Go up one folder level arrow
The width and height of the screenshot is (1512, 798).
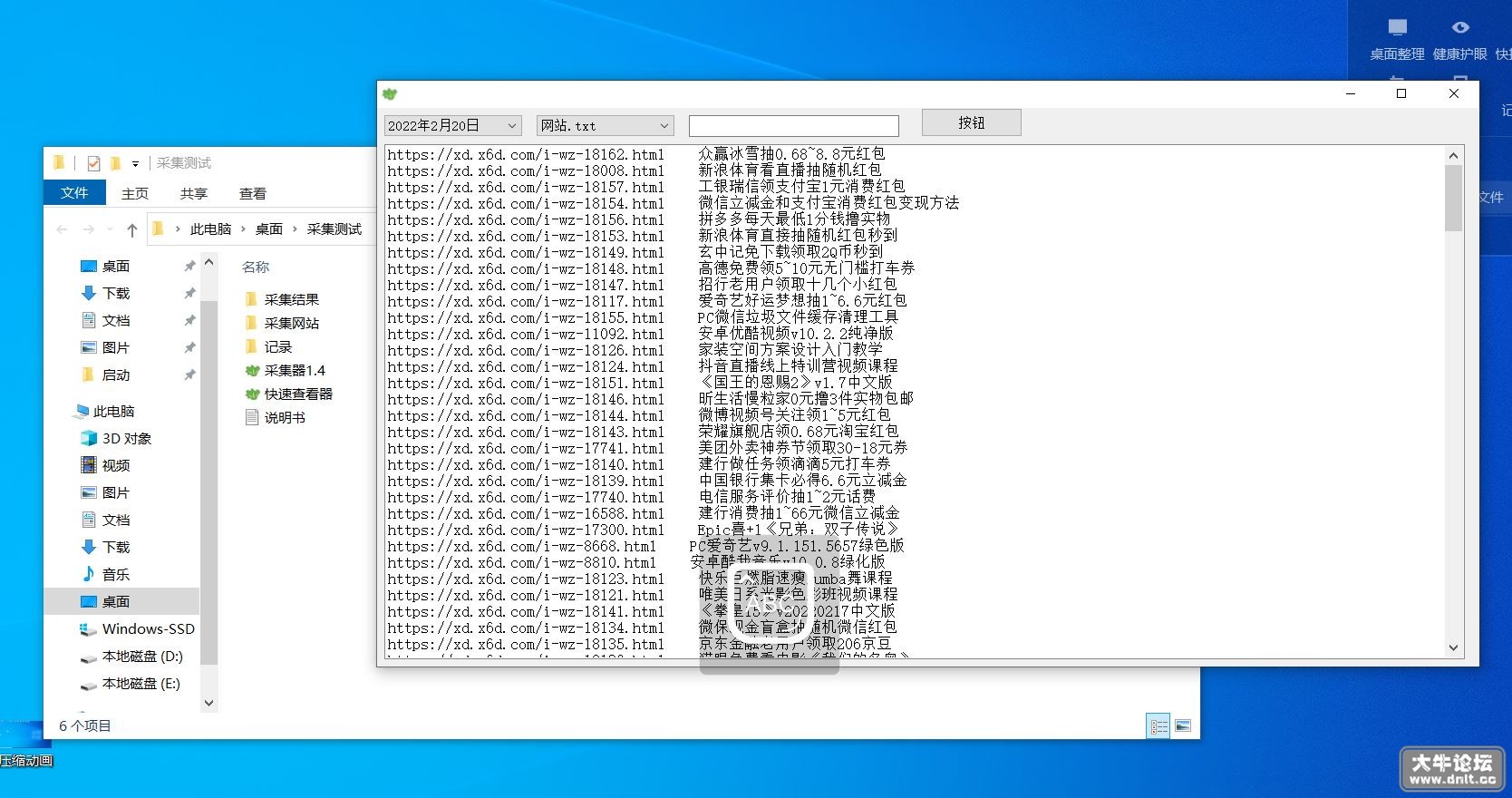[x=131, y=229]
